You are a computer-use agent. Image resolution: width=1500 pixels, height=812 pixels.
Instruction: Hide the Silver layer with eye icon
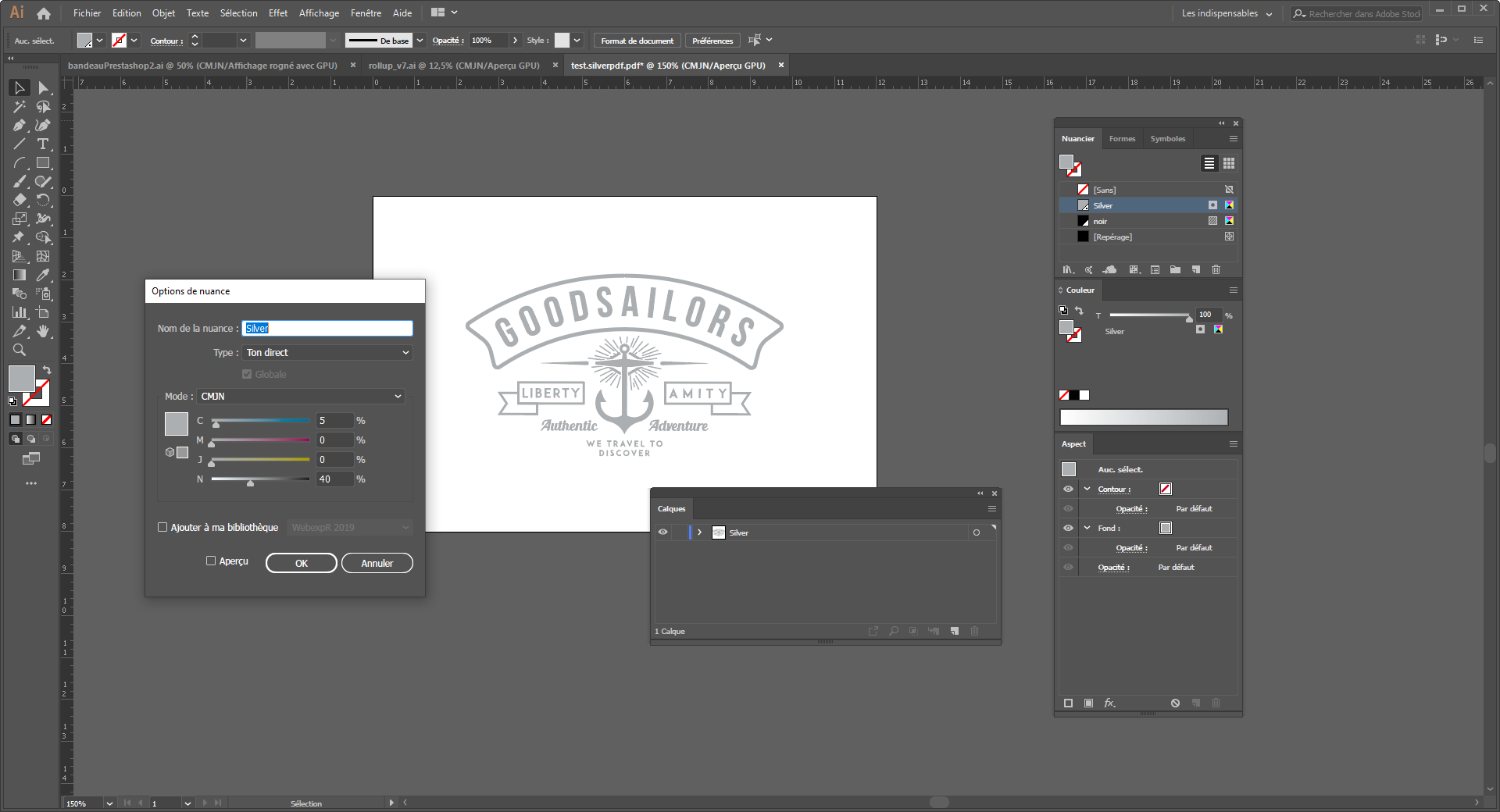click(x=662, y=532)
